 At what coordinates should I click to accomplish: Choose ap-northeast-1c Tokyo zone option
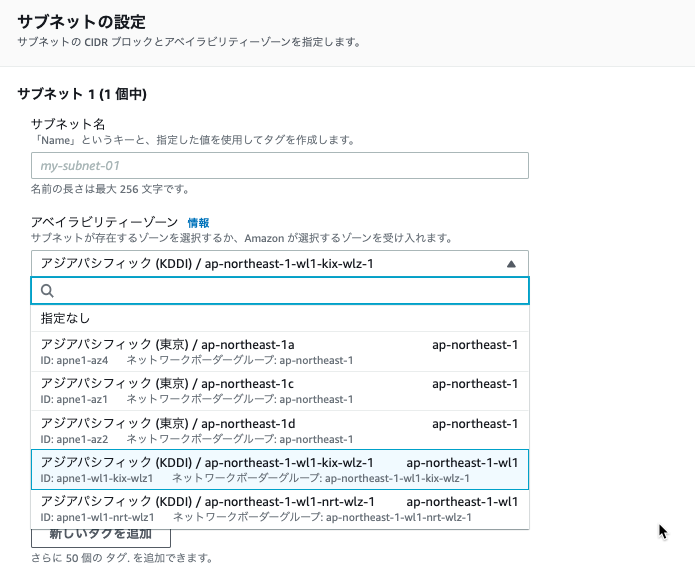tap(280, 391)
